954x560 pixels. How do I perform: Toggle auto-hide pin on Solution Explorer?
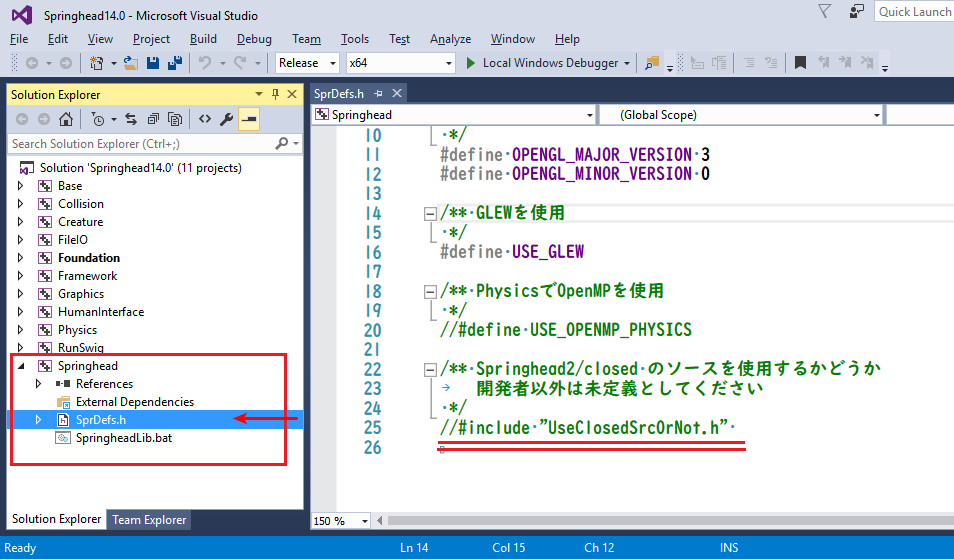276,94
